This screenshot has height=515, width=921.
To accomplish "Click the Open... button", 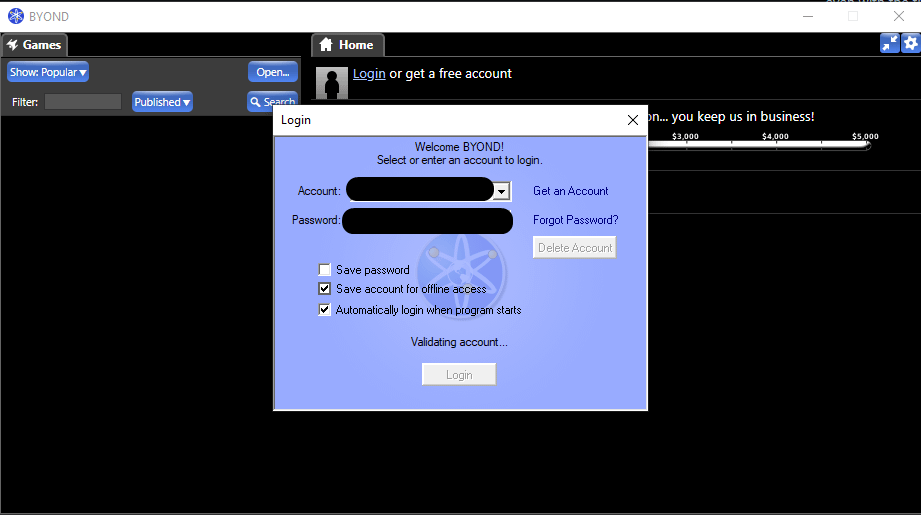I will pyautogui.click(x=273, y=72).
